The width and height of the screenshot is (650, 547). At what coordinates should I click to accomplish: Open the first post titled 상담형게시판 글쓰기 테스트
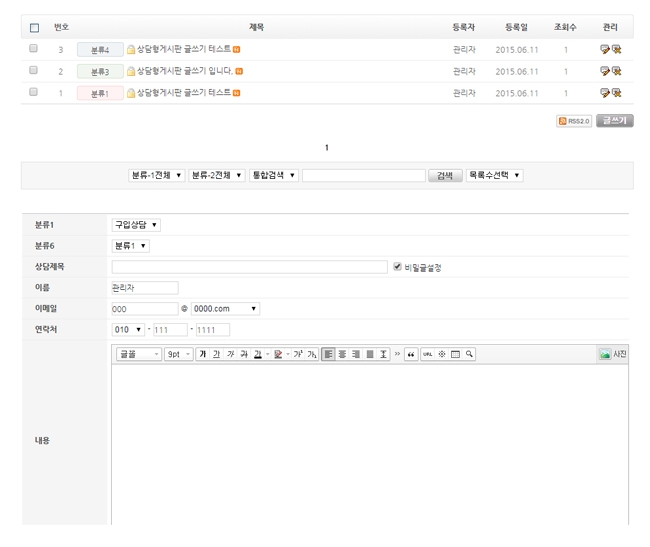[183, 49]
